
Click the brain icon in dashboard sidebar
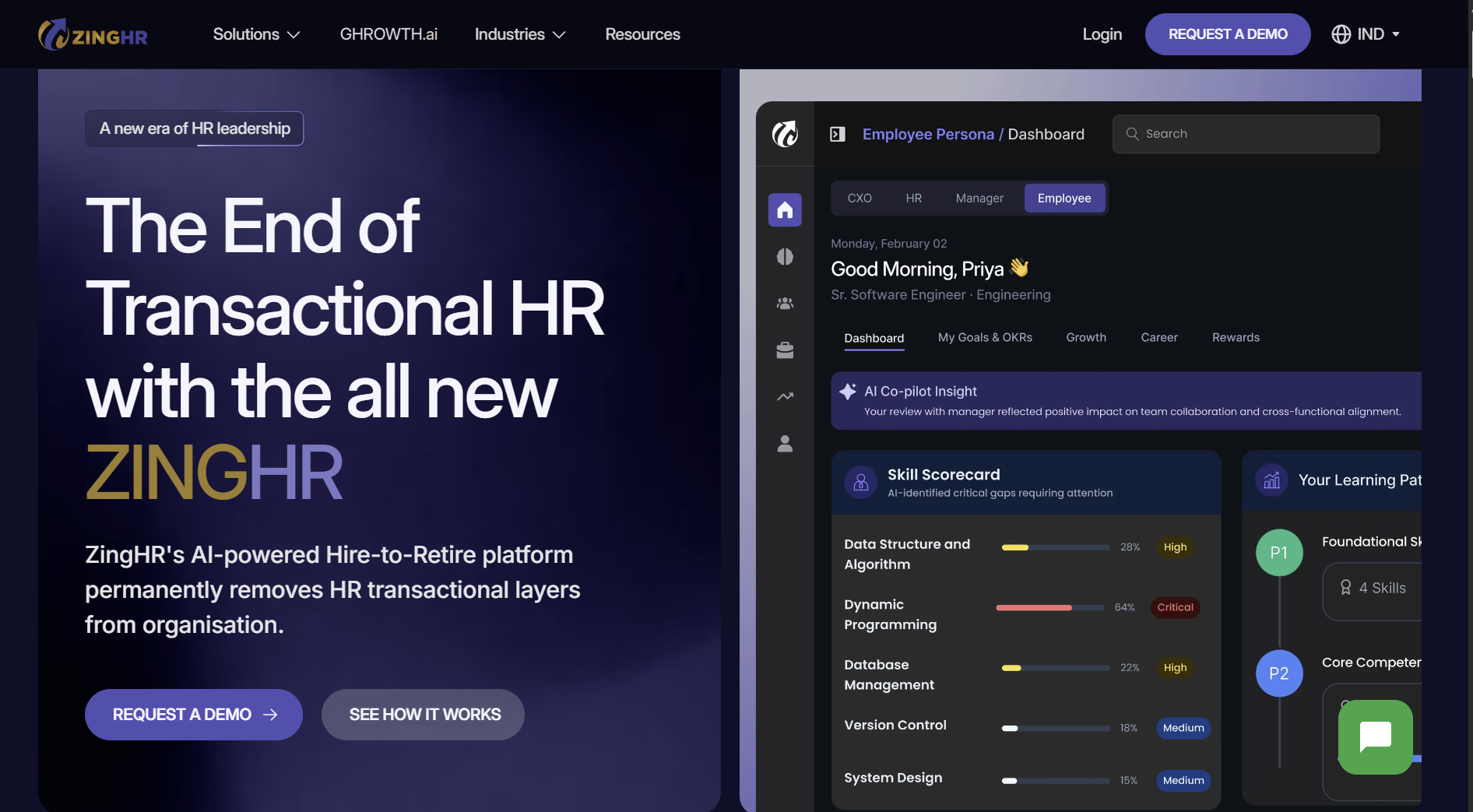(x=785, y=257)
